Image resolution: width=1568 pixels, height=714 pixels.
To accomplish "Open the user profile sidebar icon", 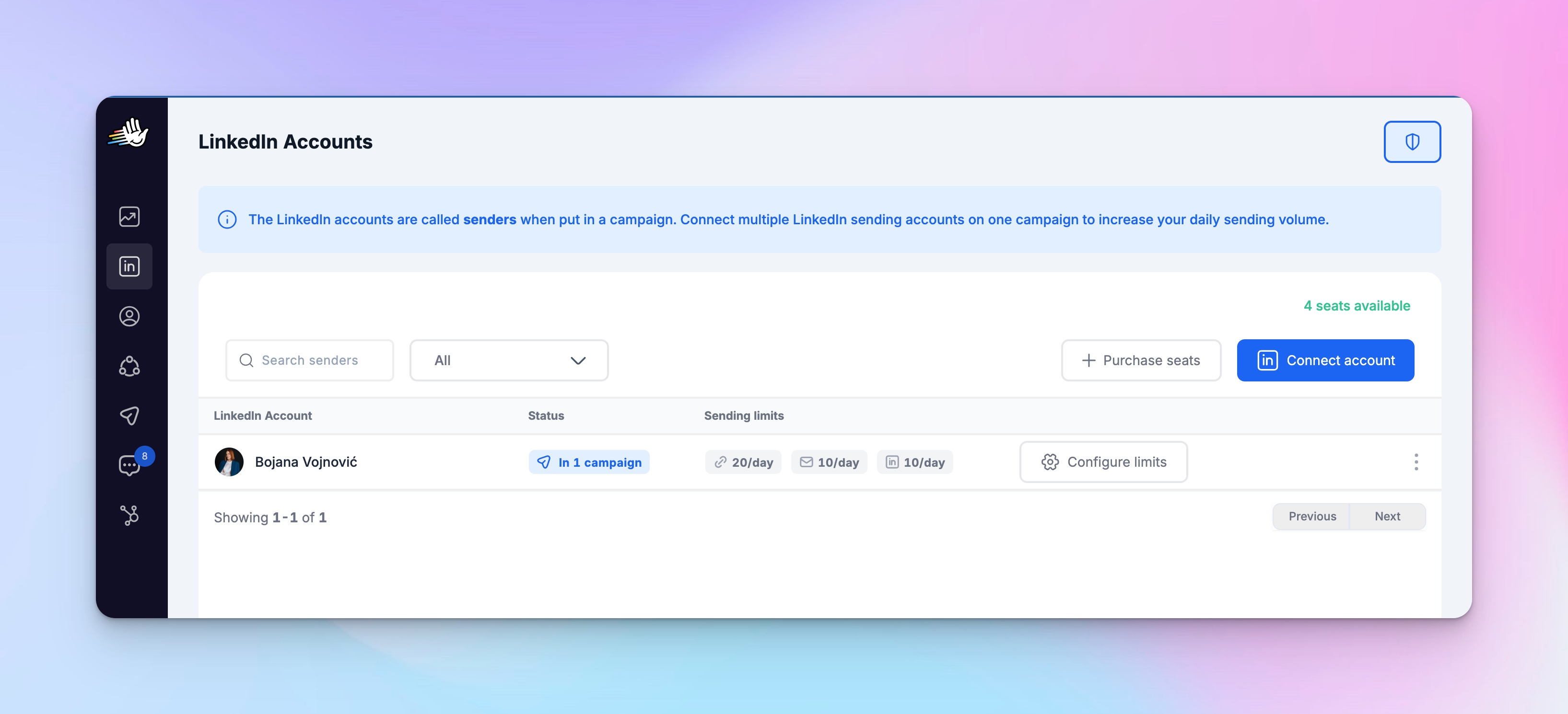I will point(129,316).
